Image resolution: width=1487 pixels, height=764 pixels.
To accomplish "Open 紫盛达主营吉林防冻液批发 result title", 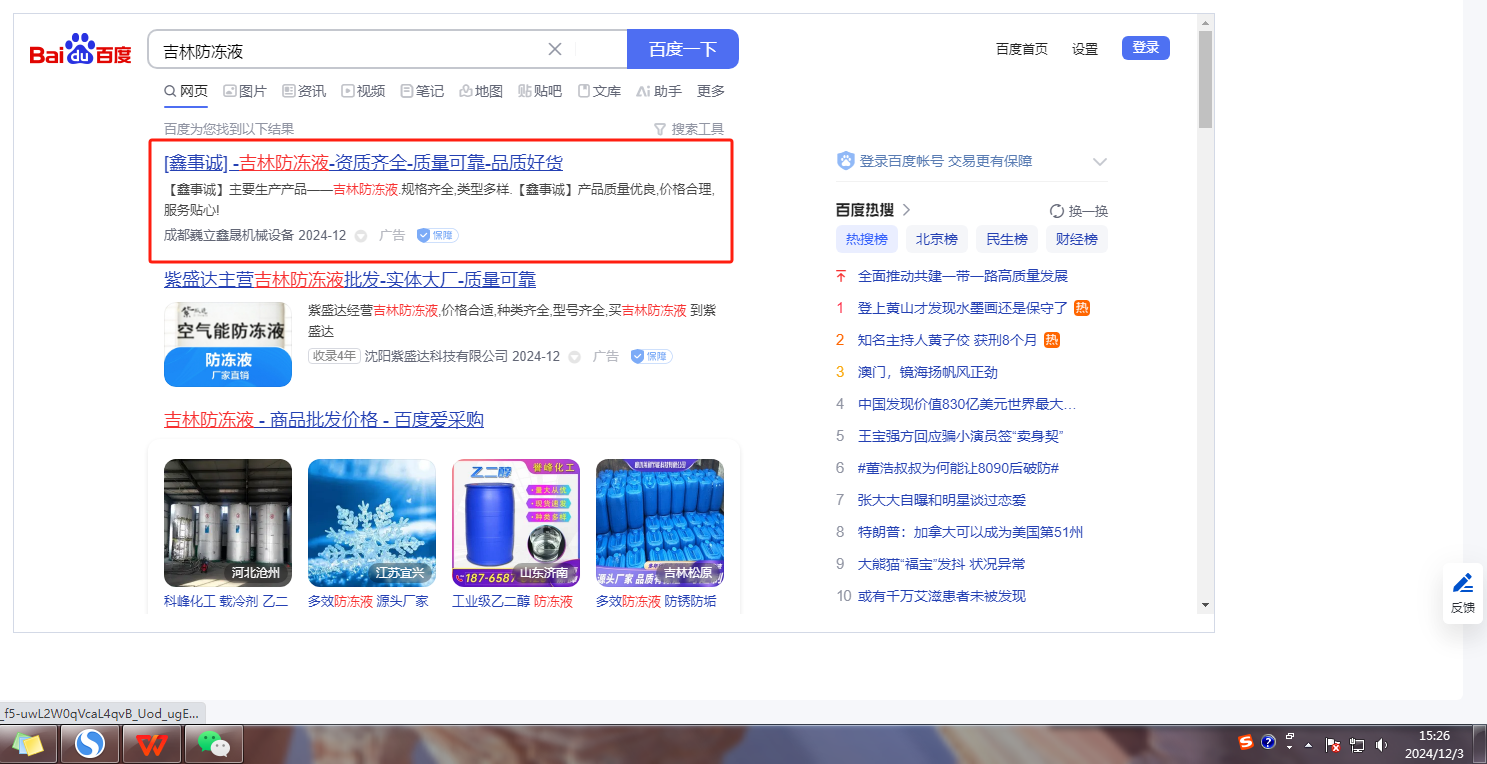I will coord(350,279).
